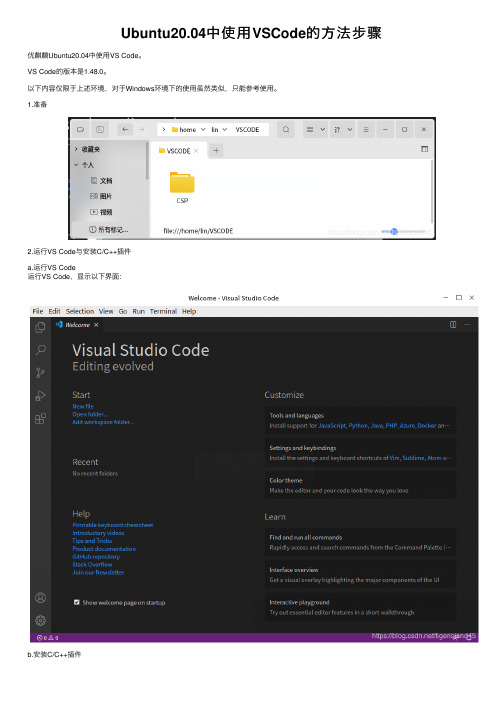Click the VSCODE path segment in address bar

[x=247, y=130]
